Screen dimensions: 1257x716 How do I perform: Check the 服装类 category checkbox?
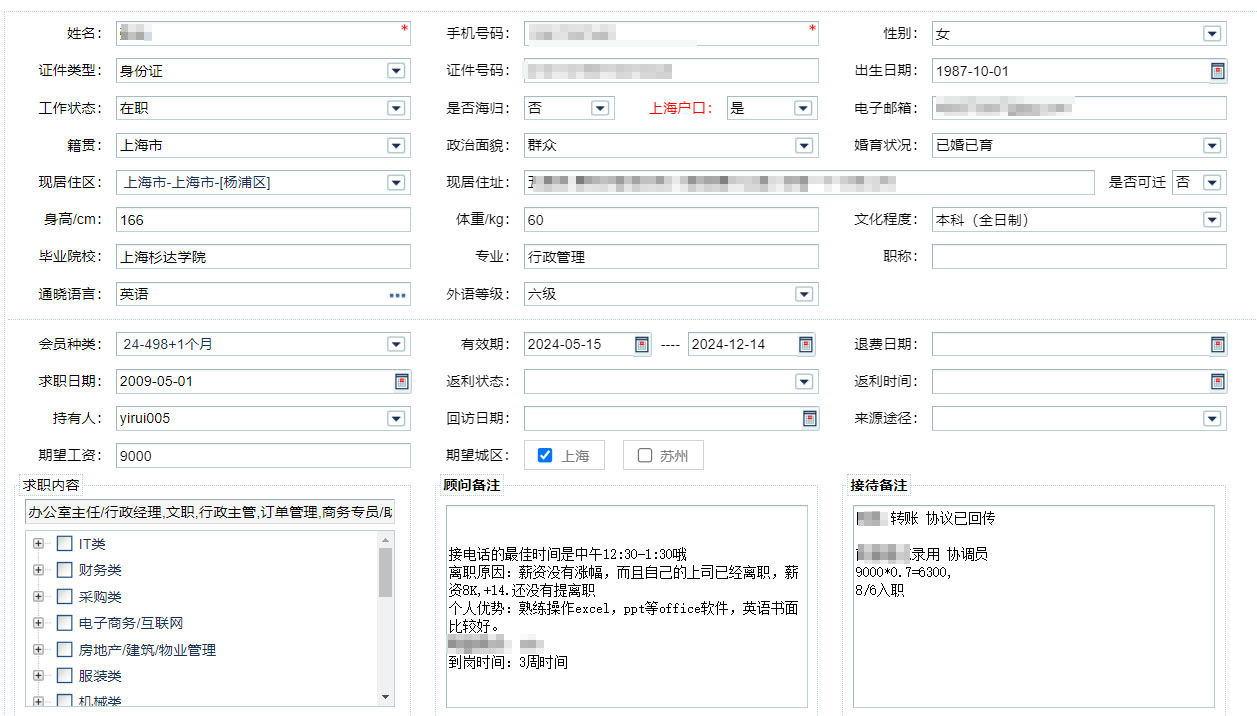64,676
